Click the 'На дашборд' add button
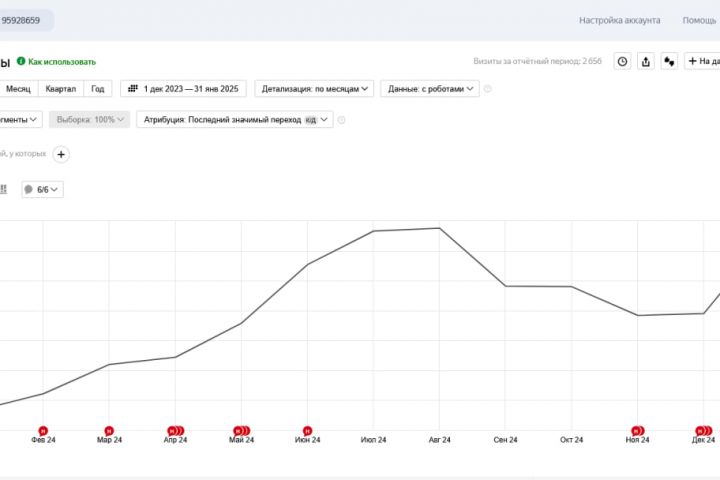720x480 pixels. pyautogui.click(x=703, y=61)
